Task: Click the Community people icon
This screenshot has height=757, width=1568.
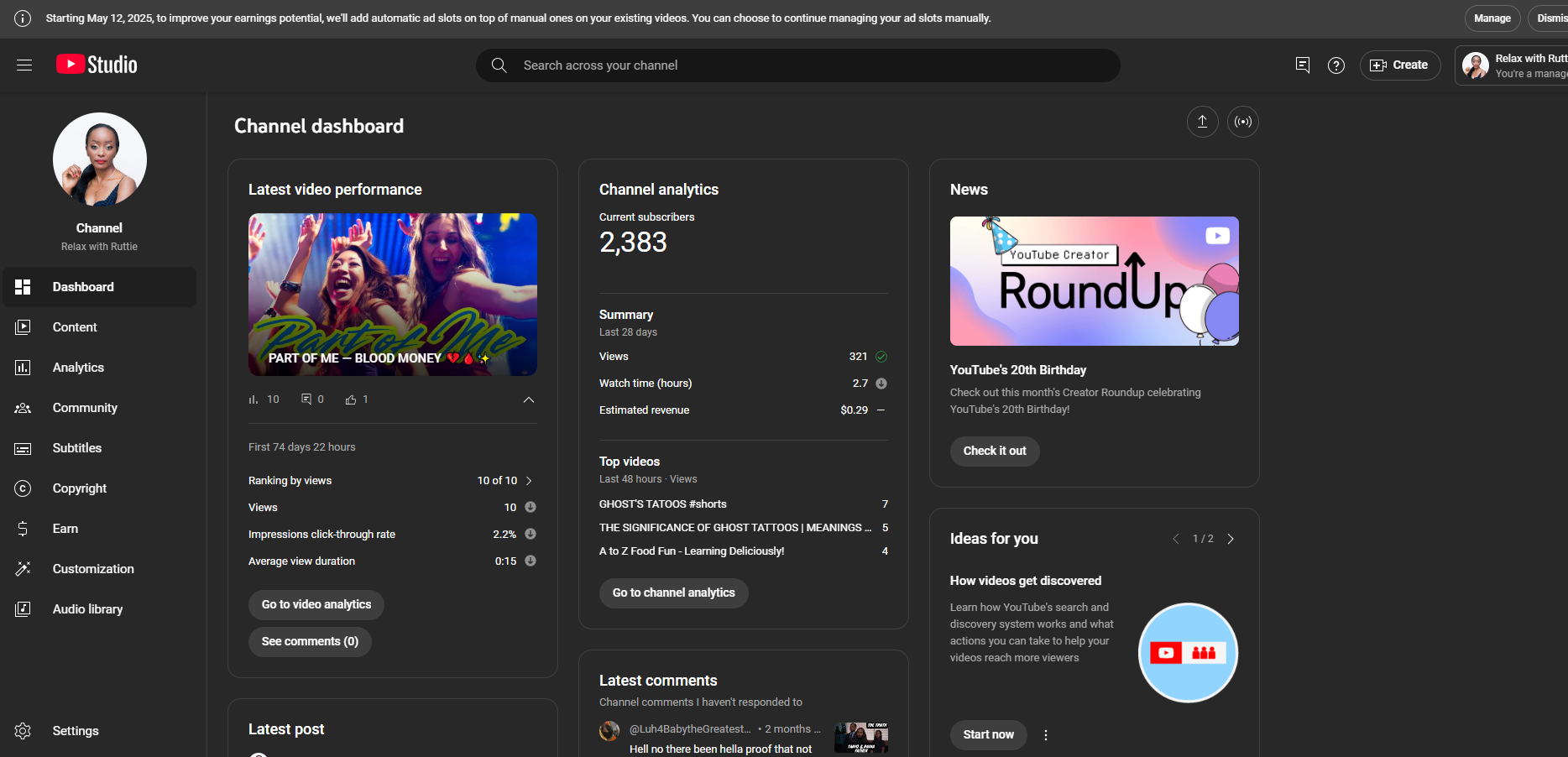Action: (x=23, y=408)
